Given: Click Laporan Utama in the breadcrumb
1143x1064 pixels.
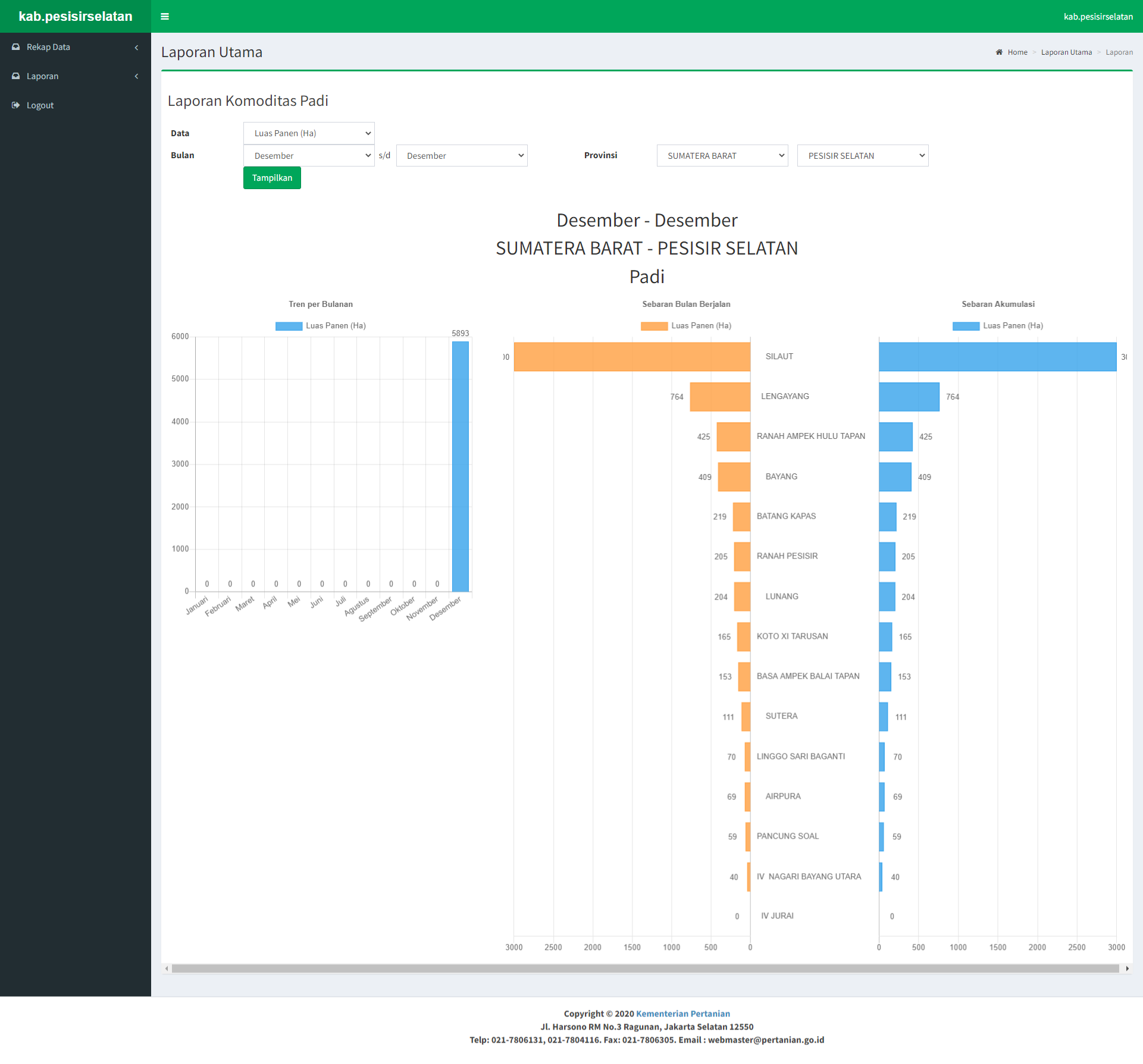Looking at the screenshot, I should [x=1066, y=52].
